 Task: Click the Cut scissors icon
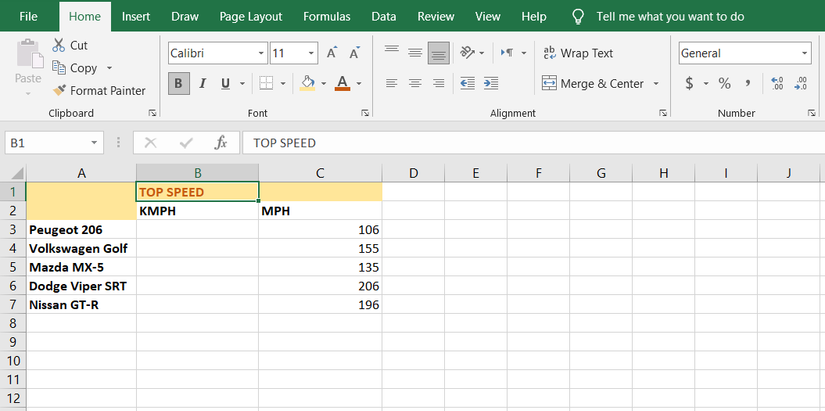59,45
